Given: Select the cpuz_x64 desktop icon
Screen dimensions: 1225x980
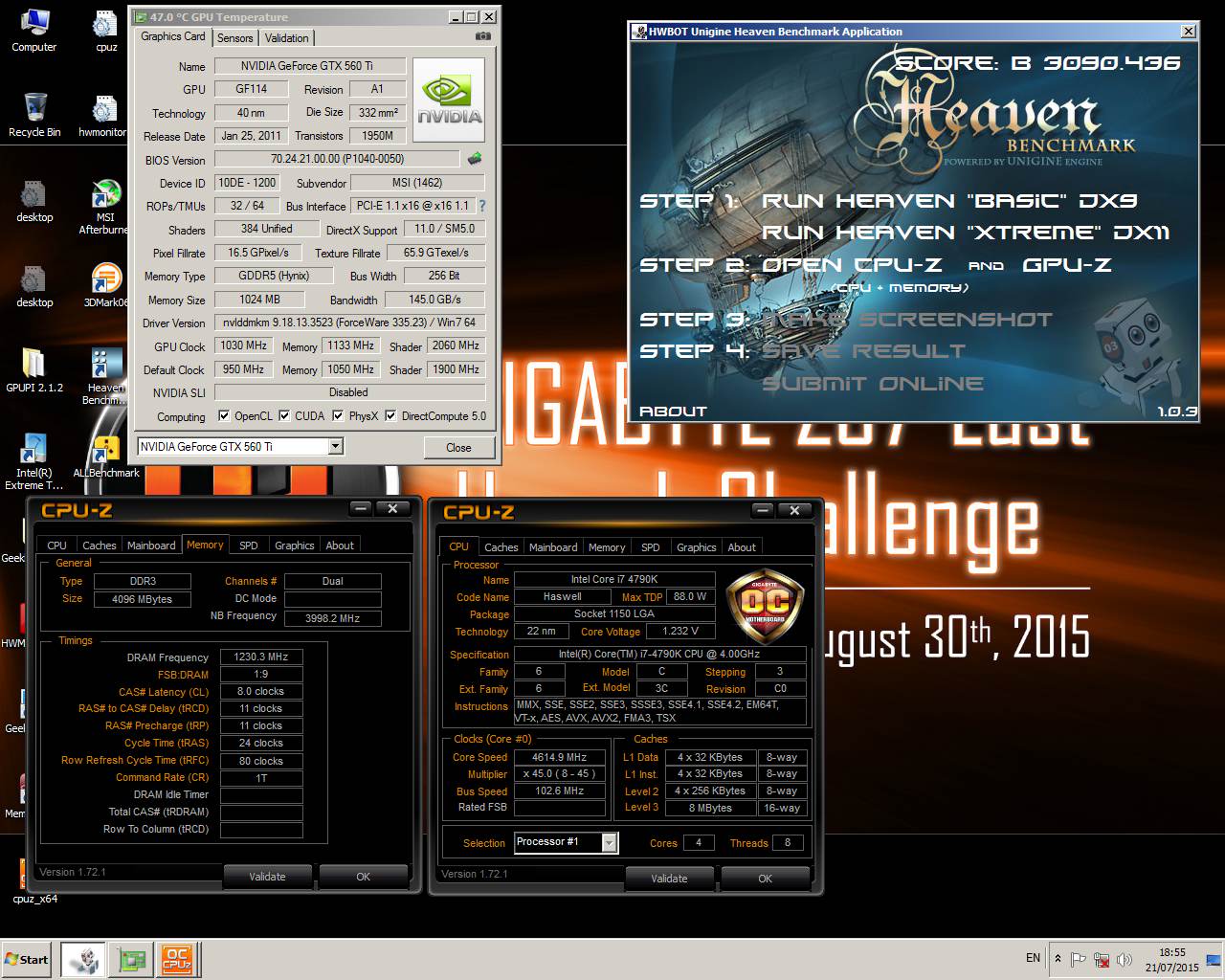Looking at the screenshot, I should [x=34, y=880].
